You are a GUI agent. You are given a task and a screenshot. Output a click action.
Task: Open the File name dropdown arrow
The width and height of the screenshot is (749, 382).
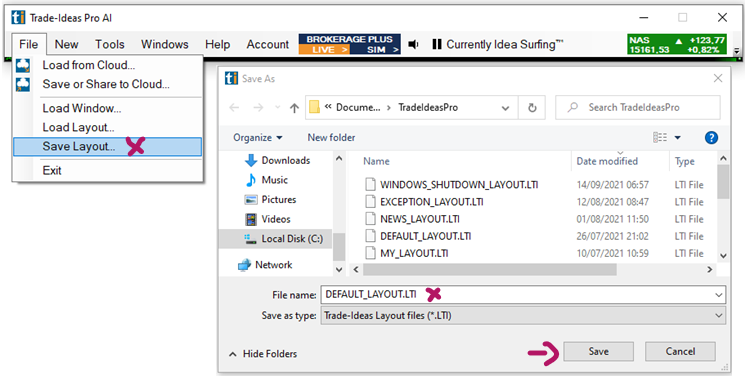click(718, 295)
